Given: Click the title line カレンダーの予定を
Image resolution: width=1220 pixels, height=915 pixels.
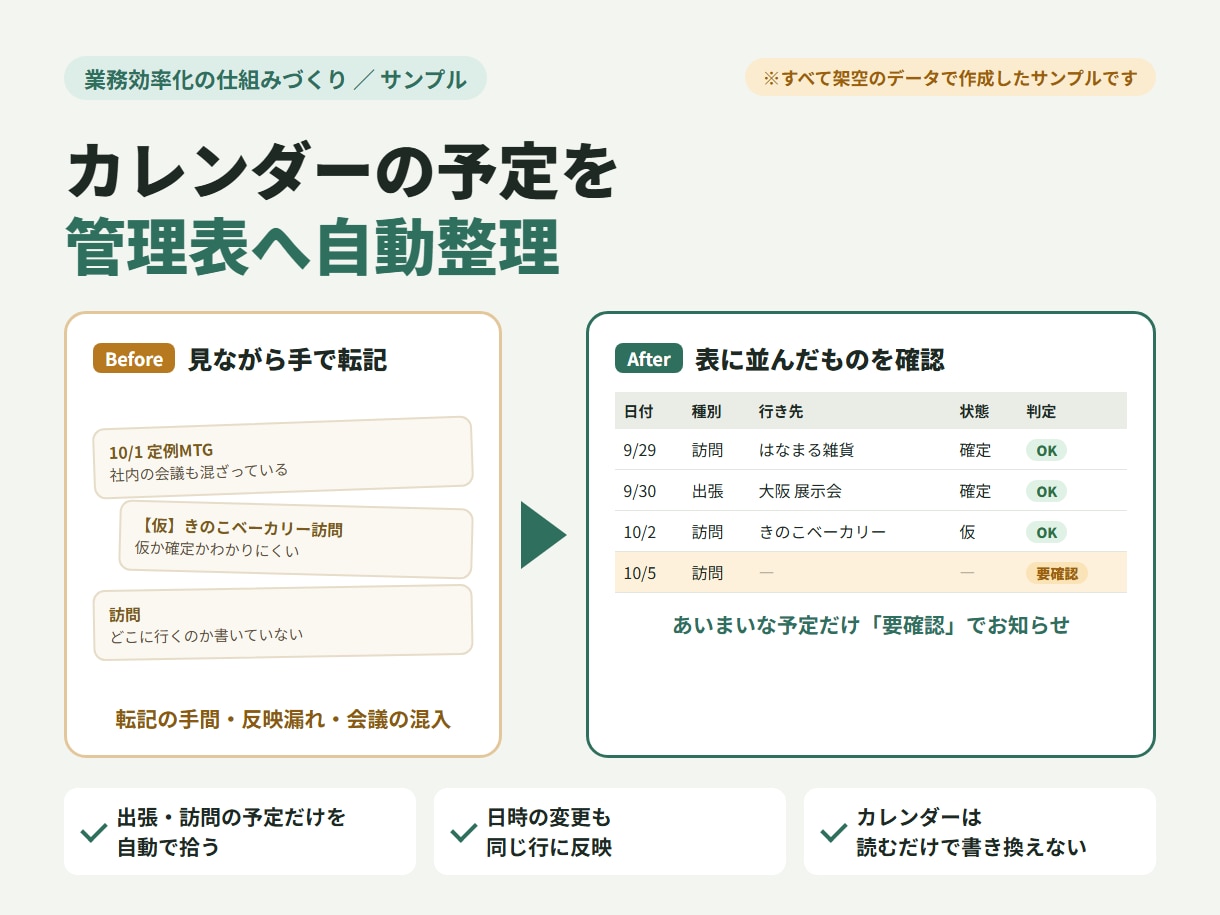Looking at the screenshot, I should (343, 173).
